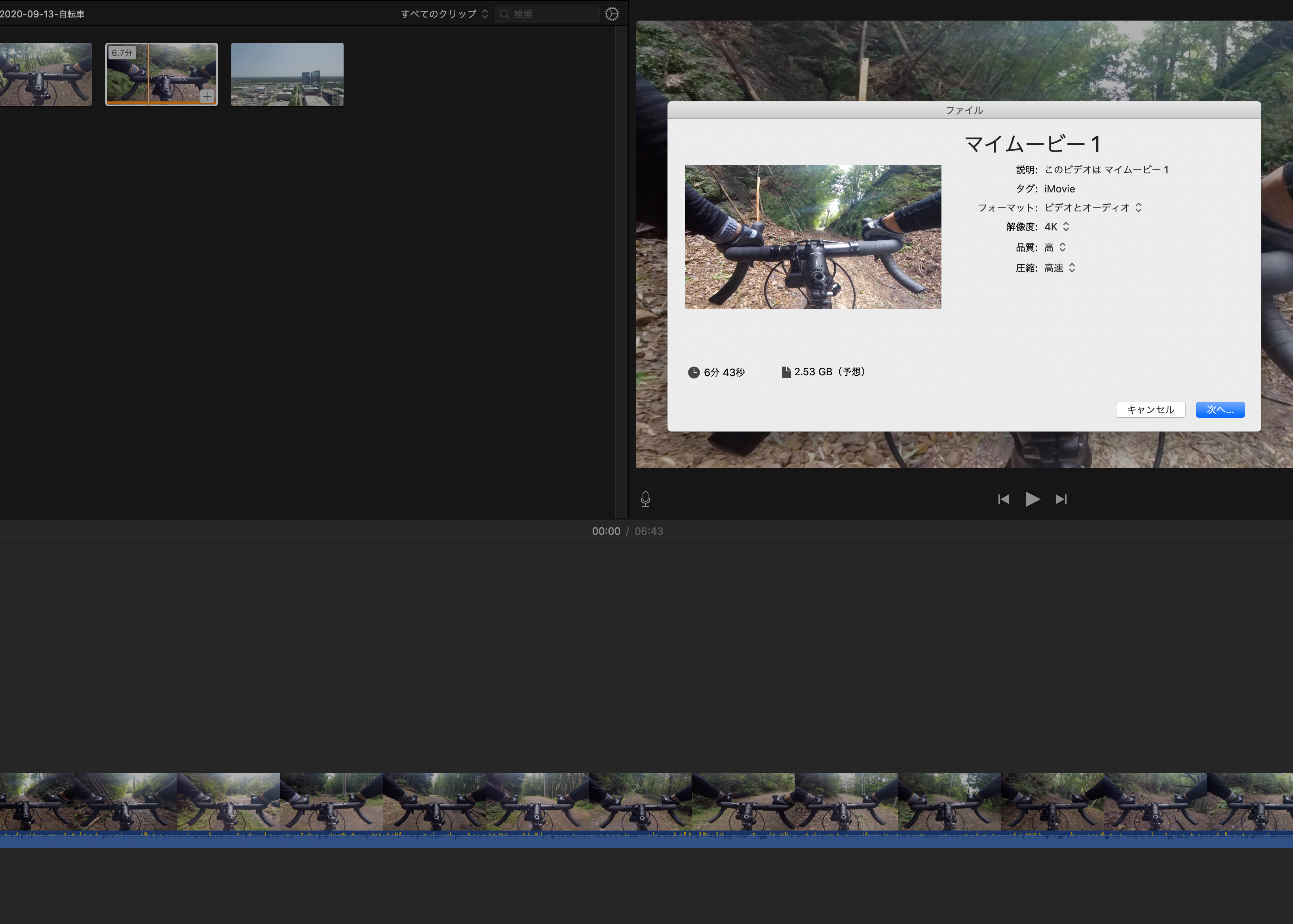1293x924 pixels.
Task: Edit the iMovie tag field
Action: point(1059,189)
